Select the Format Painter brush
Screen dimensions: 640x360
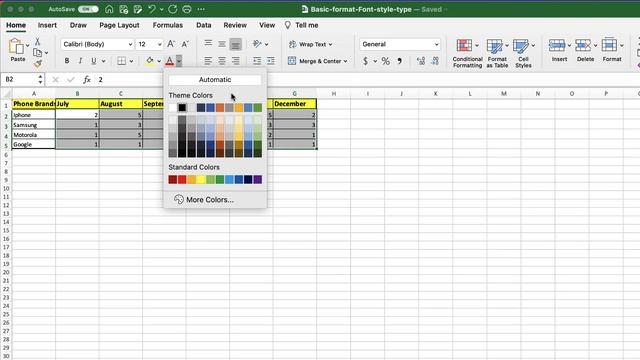[x=38, y=63]
